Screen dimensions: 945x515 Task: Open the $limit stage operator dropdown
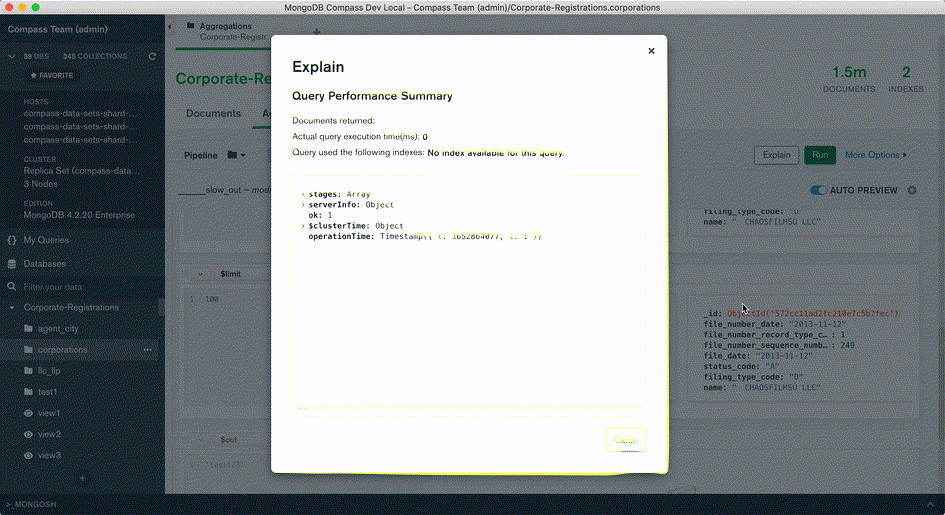tap(241, 273)
